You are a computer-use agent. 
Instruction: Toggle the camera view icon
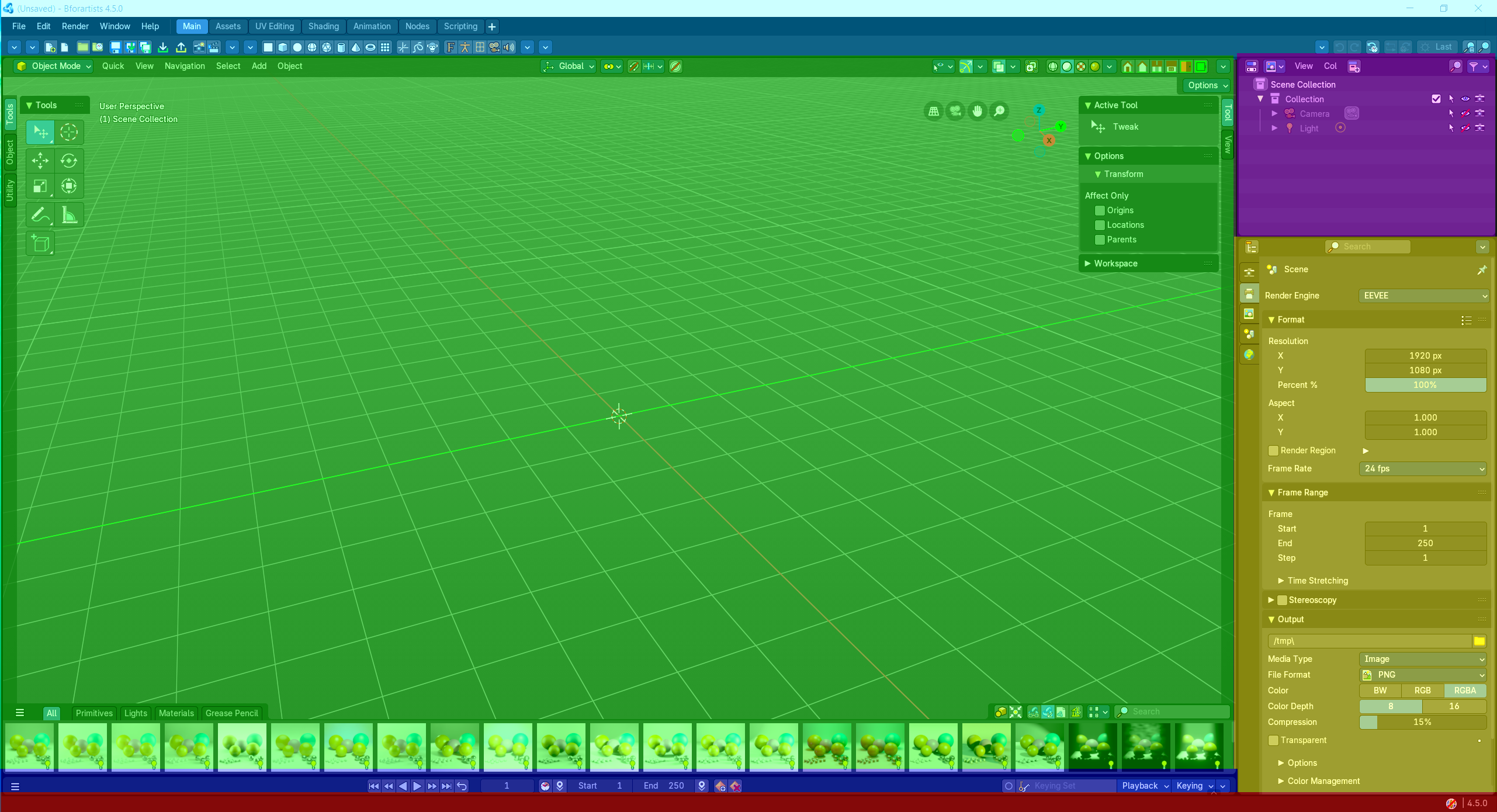click(955, 110)
